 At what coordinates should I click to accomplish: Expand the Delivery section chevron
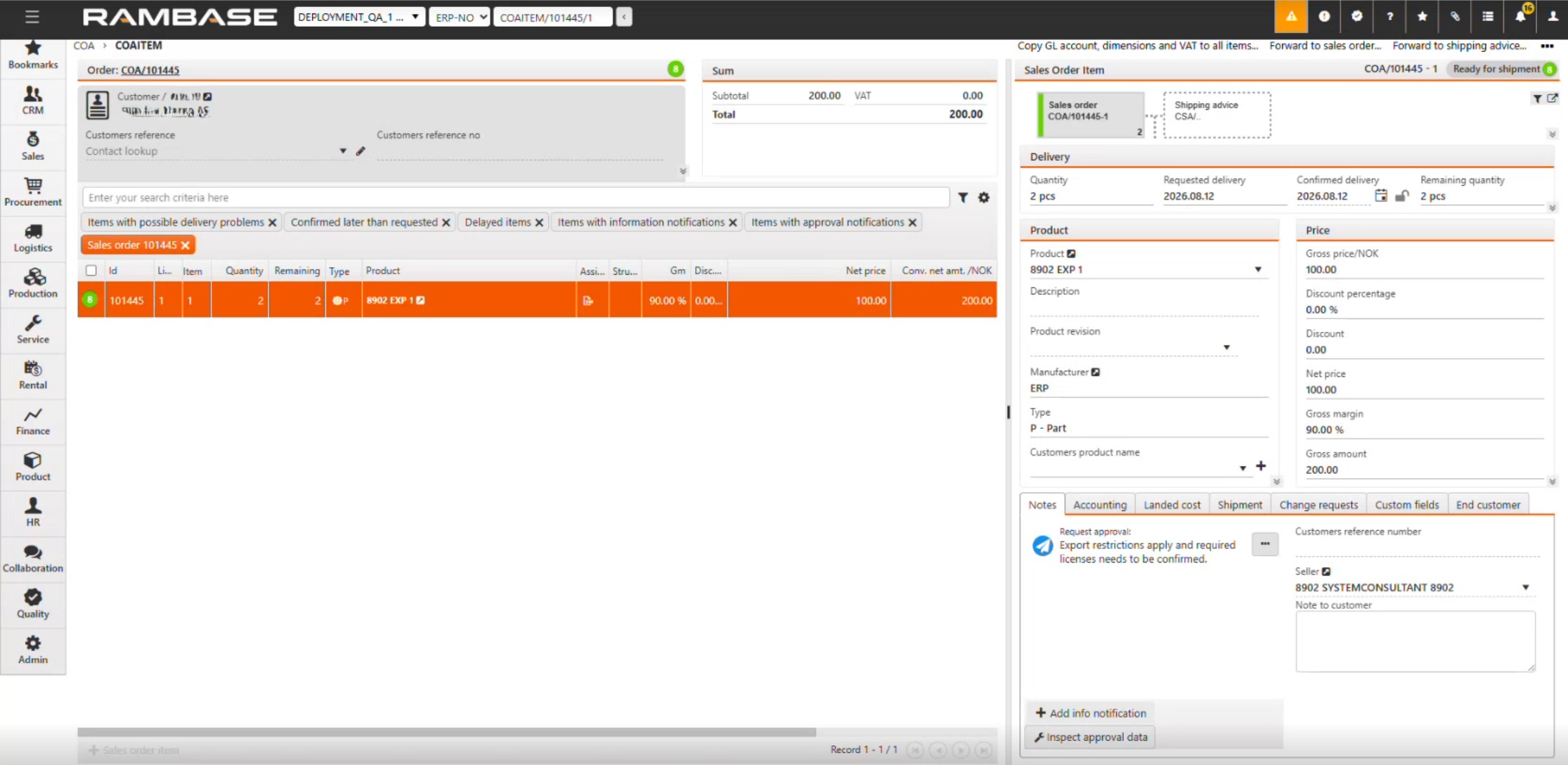1553,208
